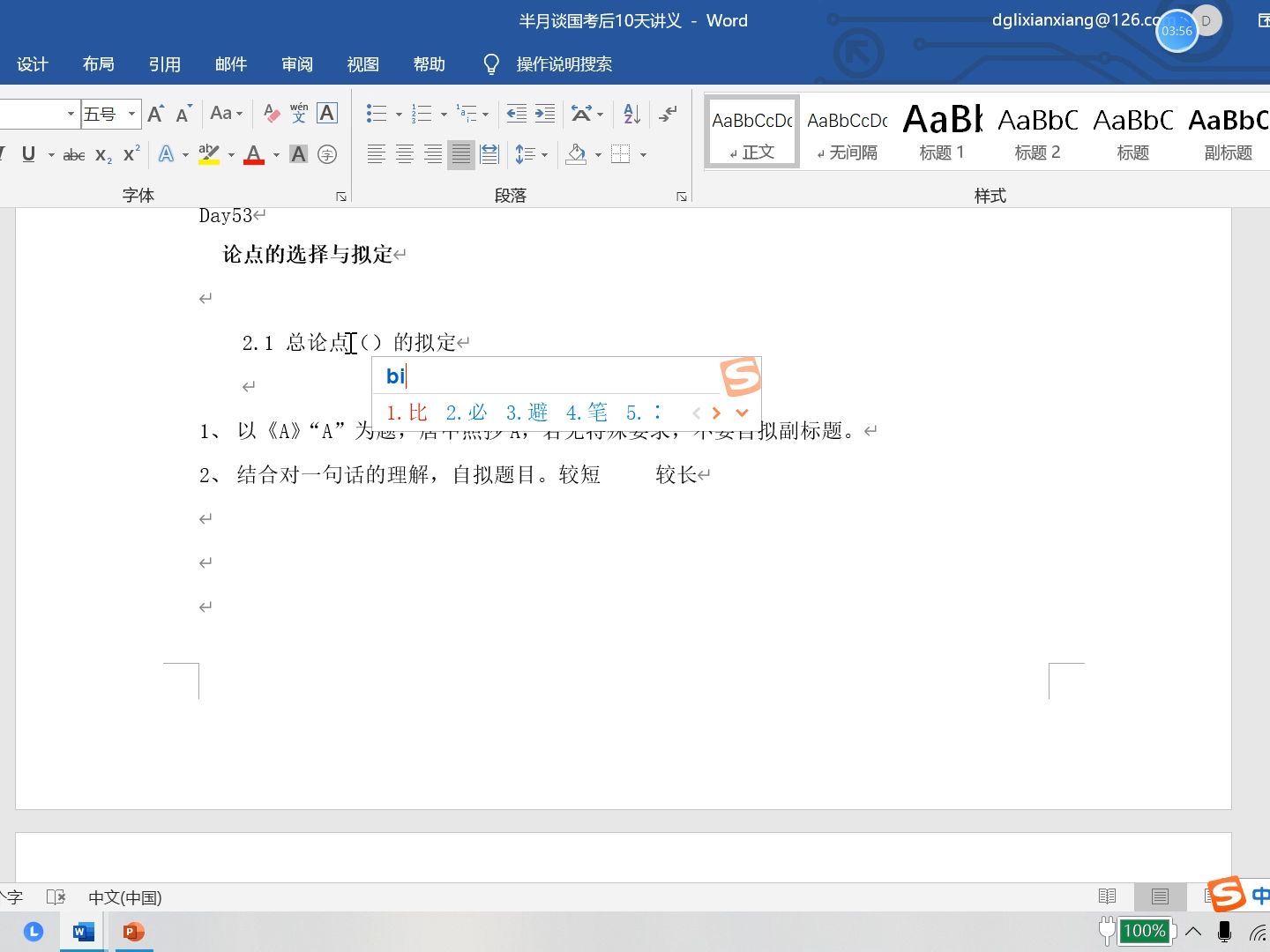1270x952 pixels.
Task: Apply distributed alignment
Action: point(489,154)
